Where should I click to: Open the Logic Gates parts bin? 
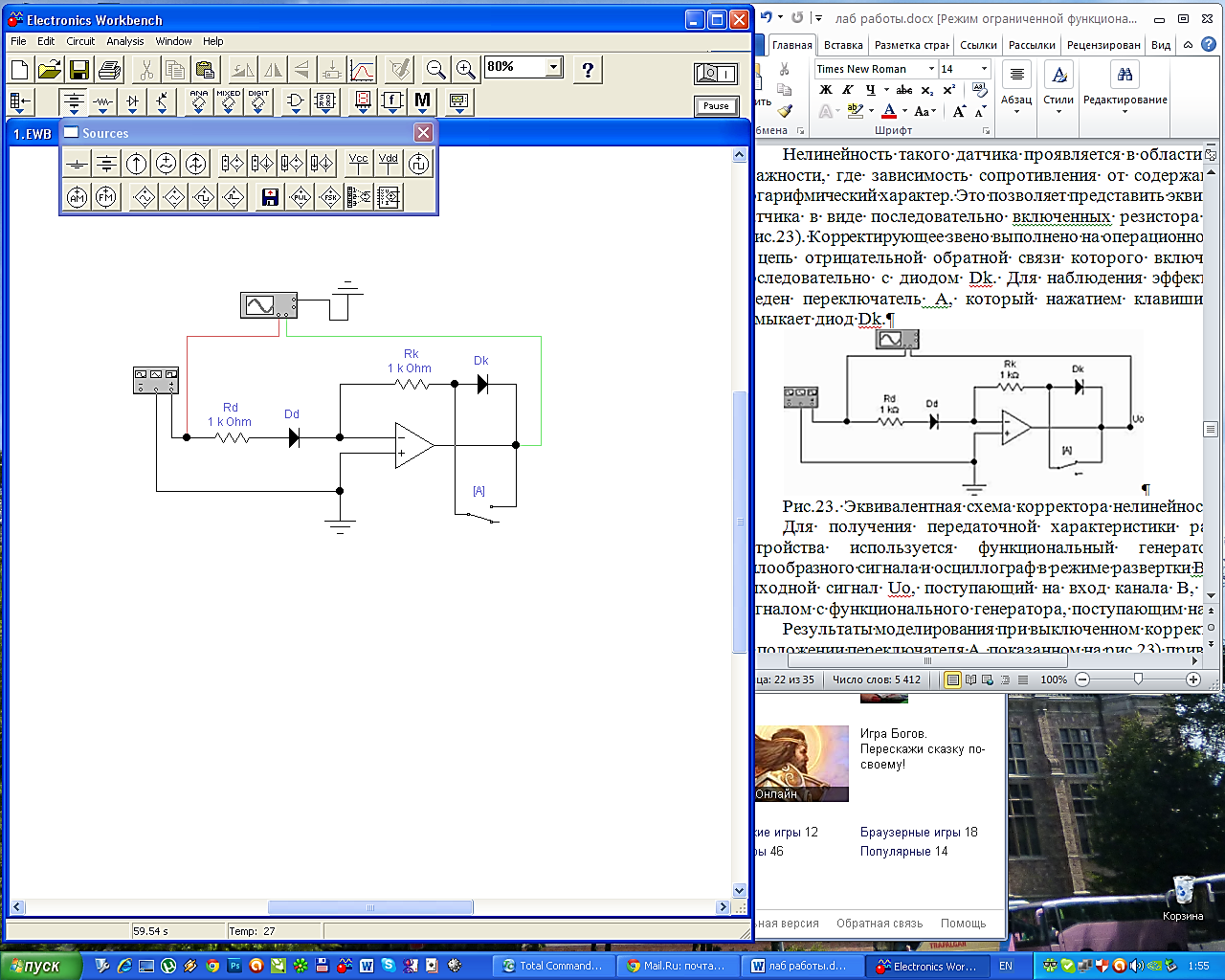pyautogui.click(x=296, y=101)
